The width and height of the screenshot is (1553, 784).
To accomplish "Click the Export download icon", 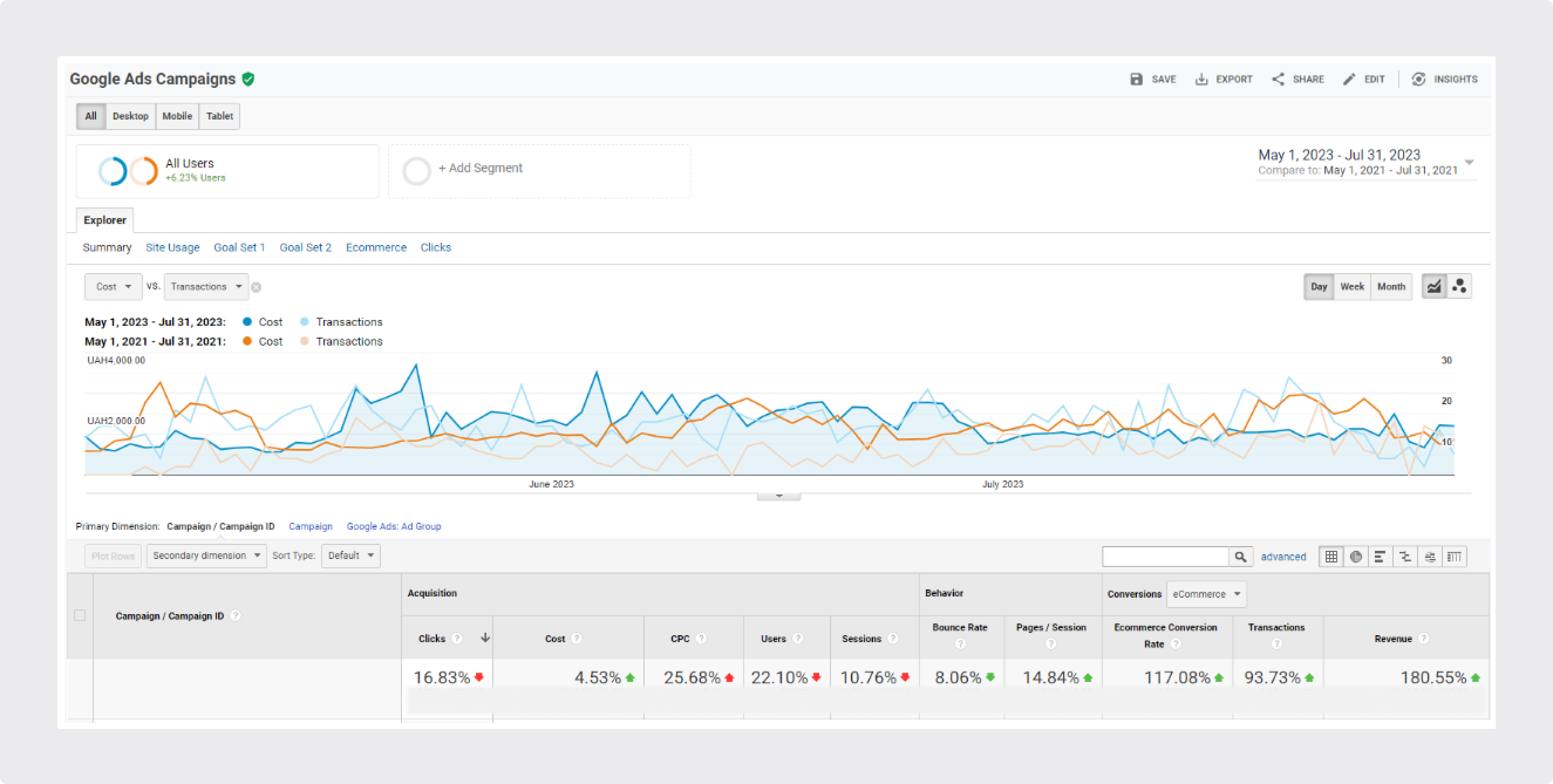I will click(1201, 79).
